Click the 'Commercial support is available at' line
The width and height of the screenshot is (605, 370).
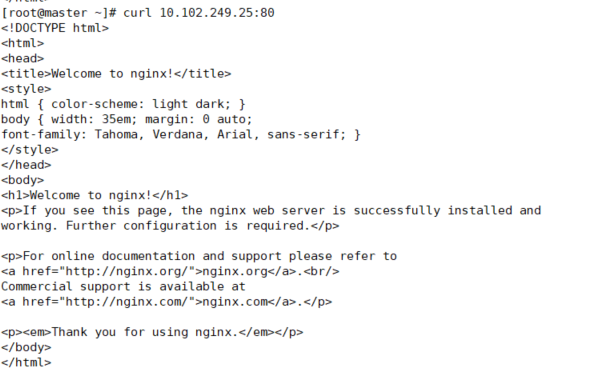pos(123,286)
